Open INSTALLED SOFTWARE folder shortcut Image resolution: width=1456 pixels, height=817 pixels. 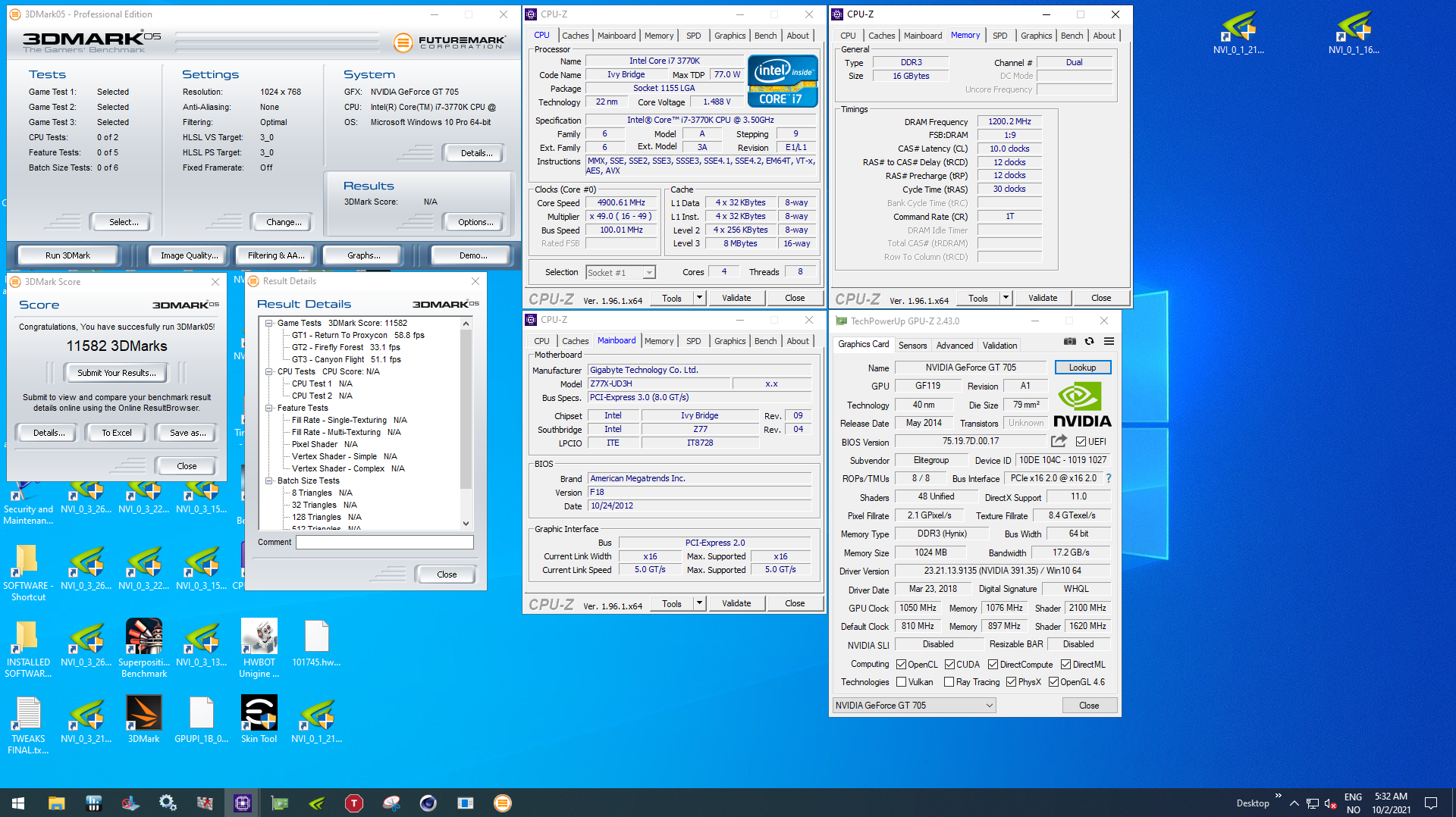click(29, 648)
